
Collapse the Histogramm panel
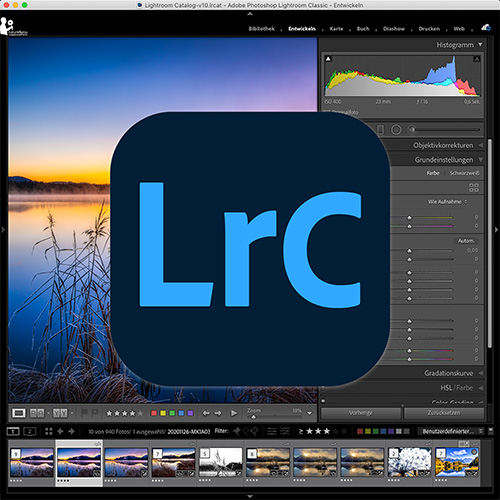pos(480,44)
